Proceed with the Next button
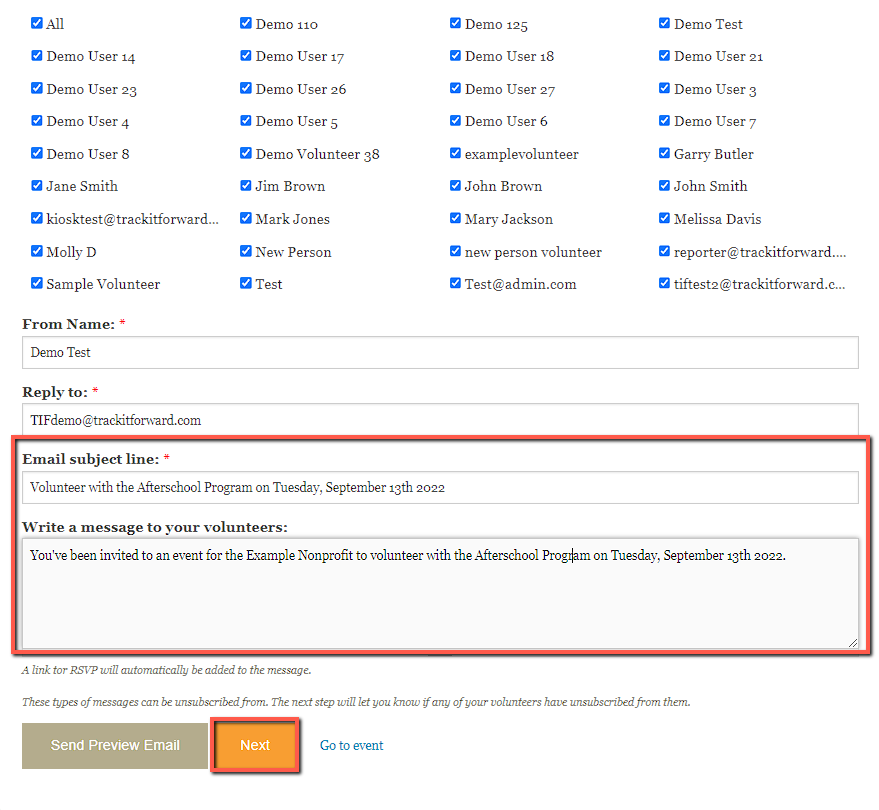The image size is (879, 810). [255, 746]
